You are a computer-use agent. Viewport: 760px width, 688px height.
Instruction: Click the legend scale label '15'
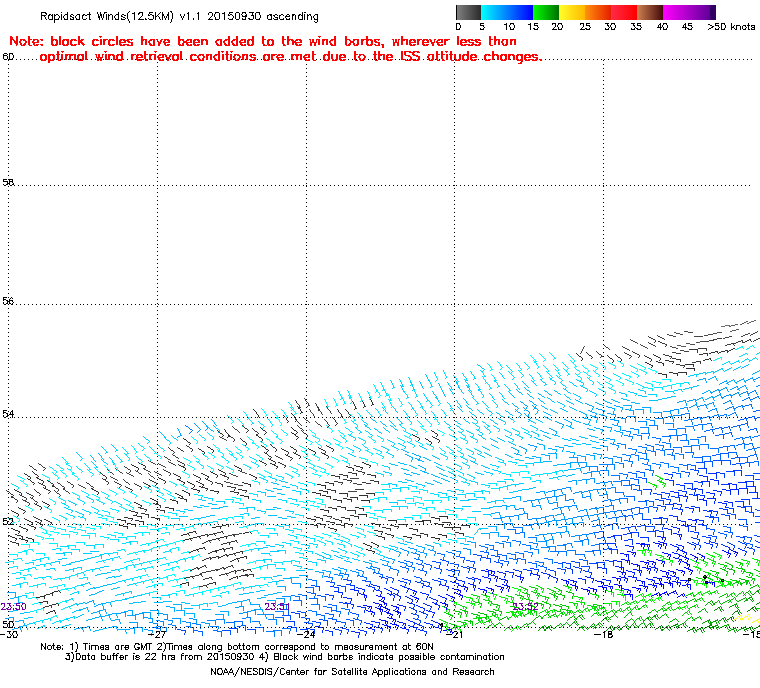point(533,27)
